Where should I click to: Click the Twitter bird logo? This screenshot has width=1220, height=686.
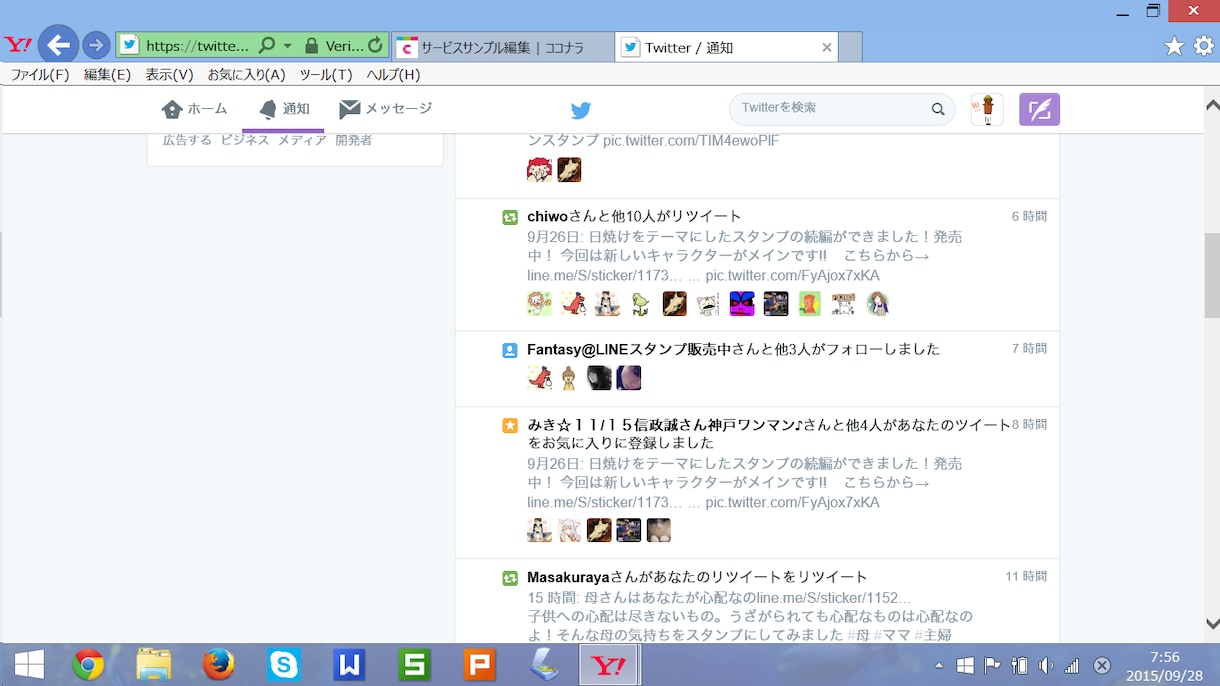(581, 110)
